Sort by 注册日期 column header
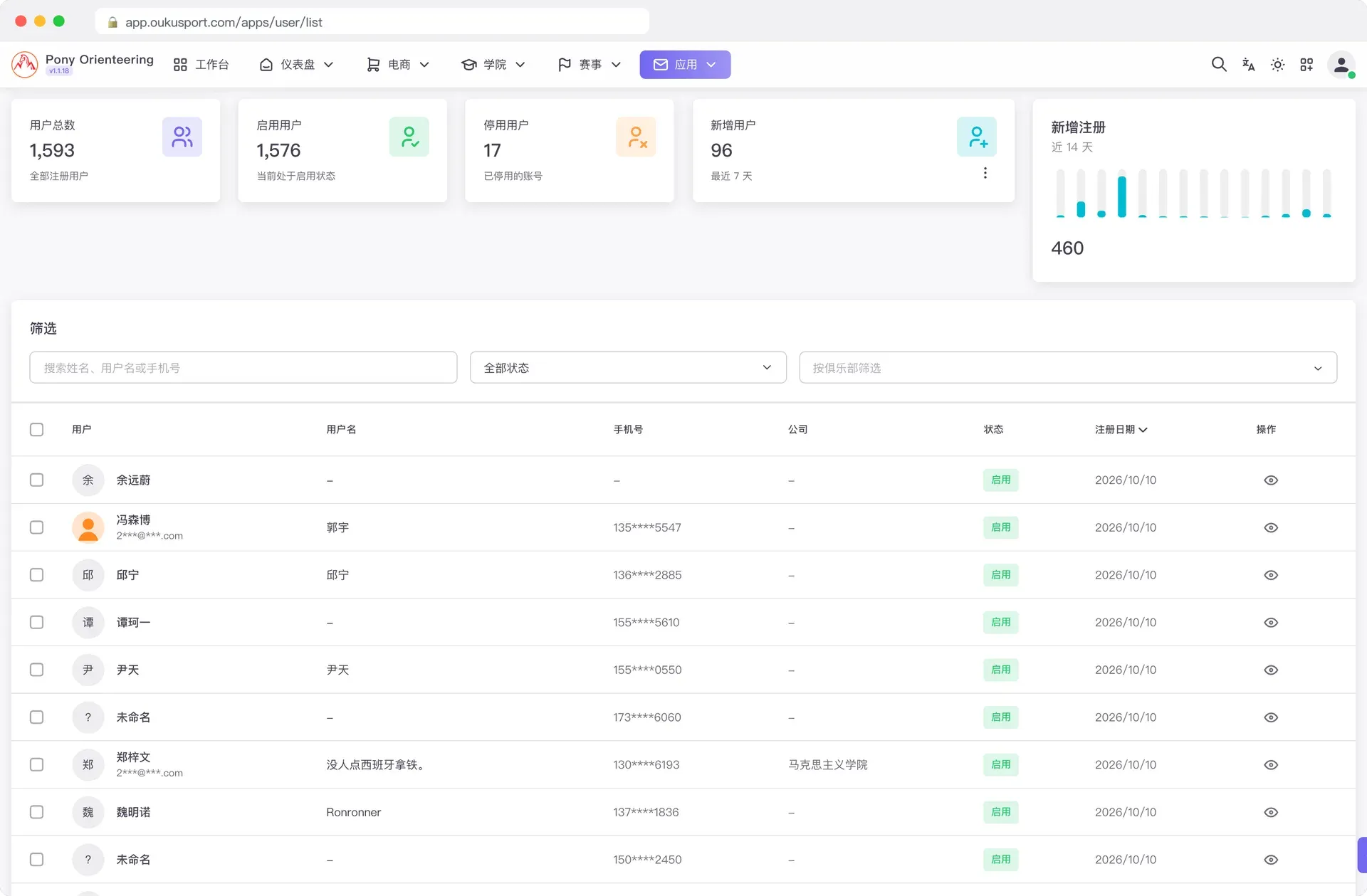 point(1121,429)
